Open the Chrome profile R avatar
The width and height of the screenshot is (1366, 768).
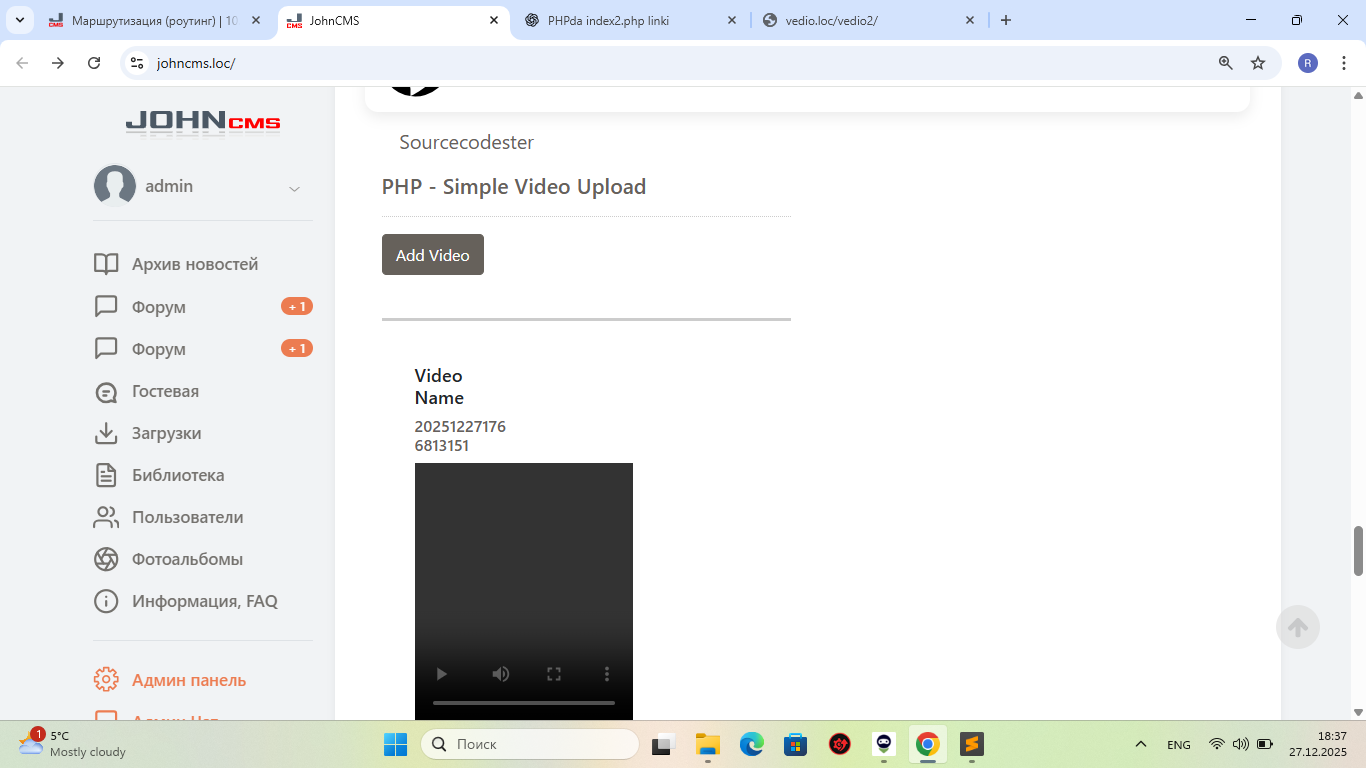1308,63
